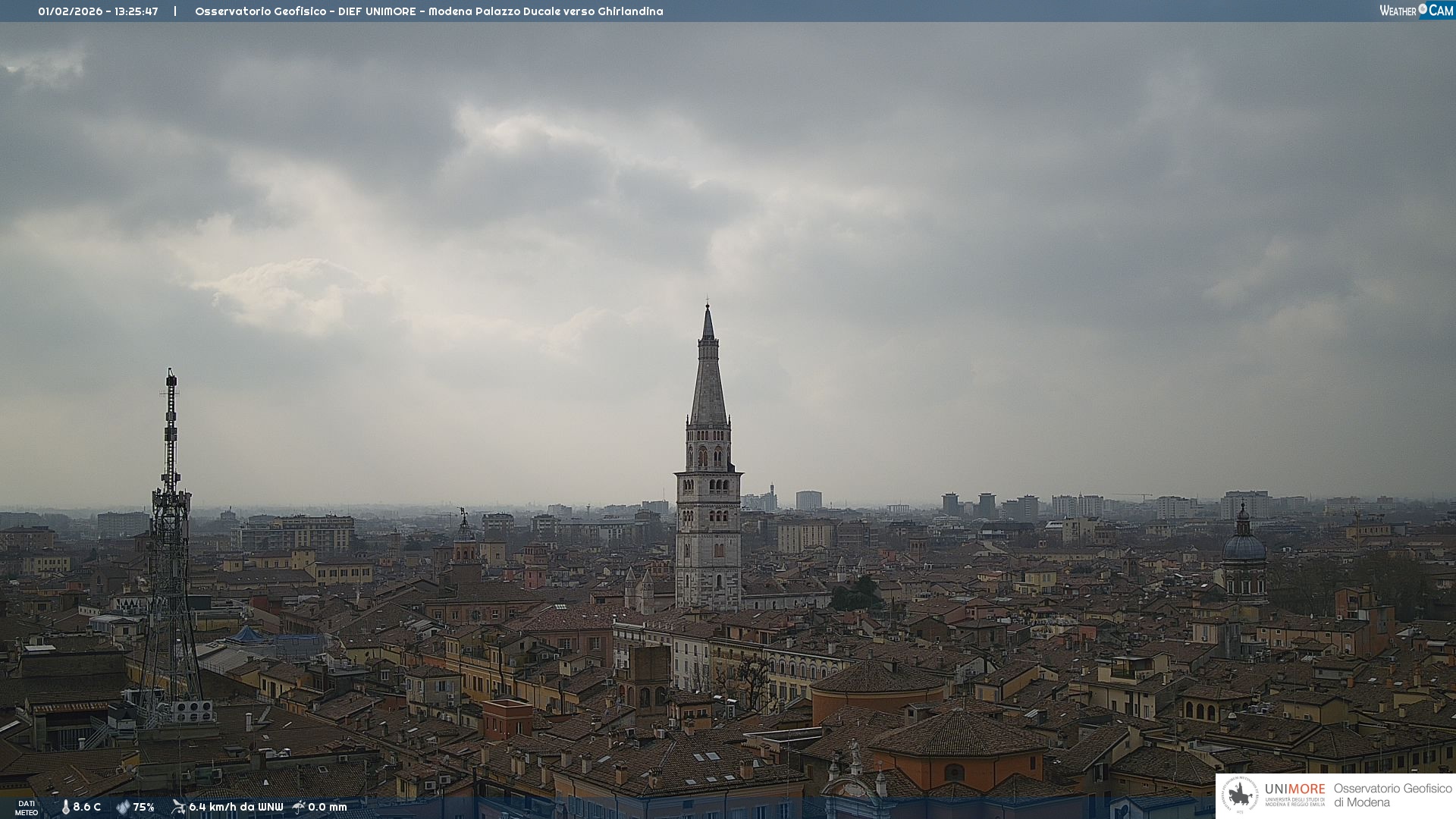Click the humidity water drops icon
This screenshot has height=819, width=1456.
click(123, 807)
